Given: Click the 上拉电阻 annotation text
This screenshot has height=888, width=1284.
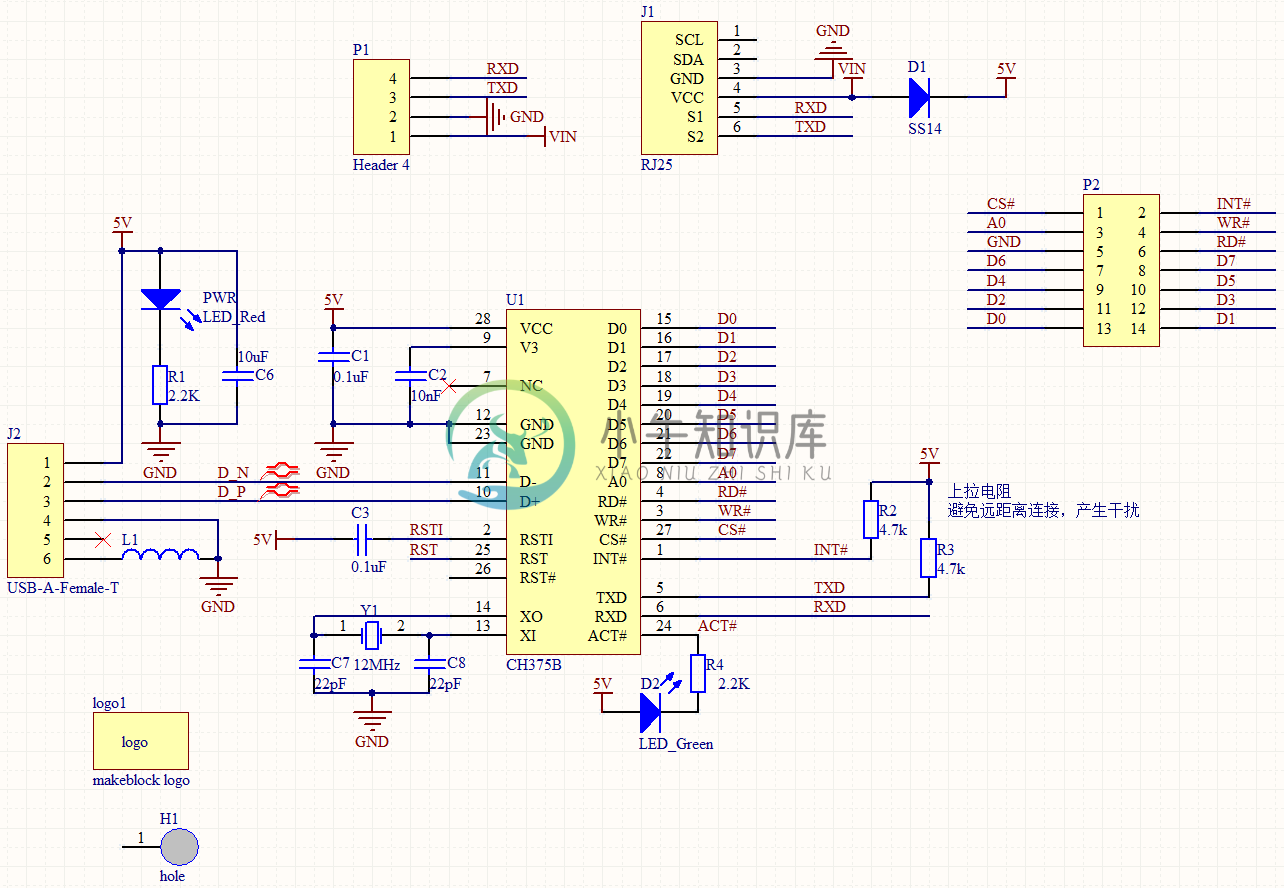Looking at the screenshot, I should click(979, 492).
